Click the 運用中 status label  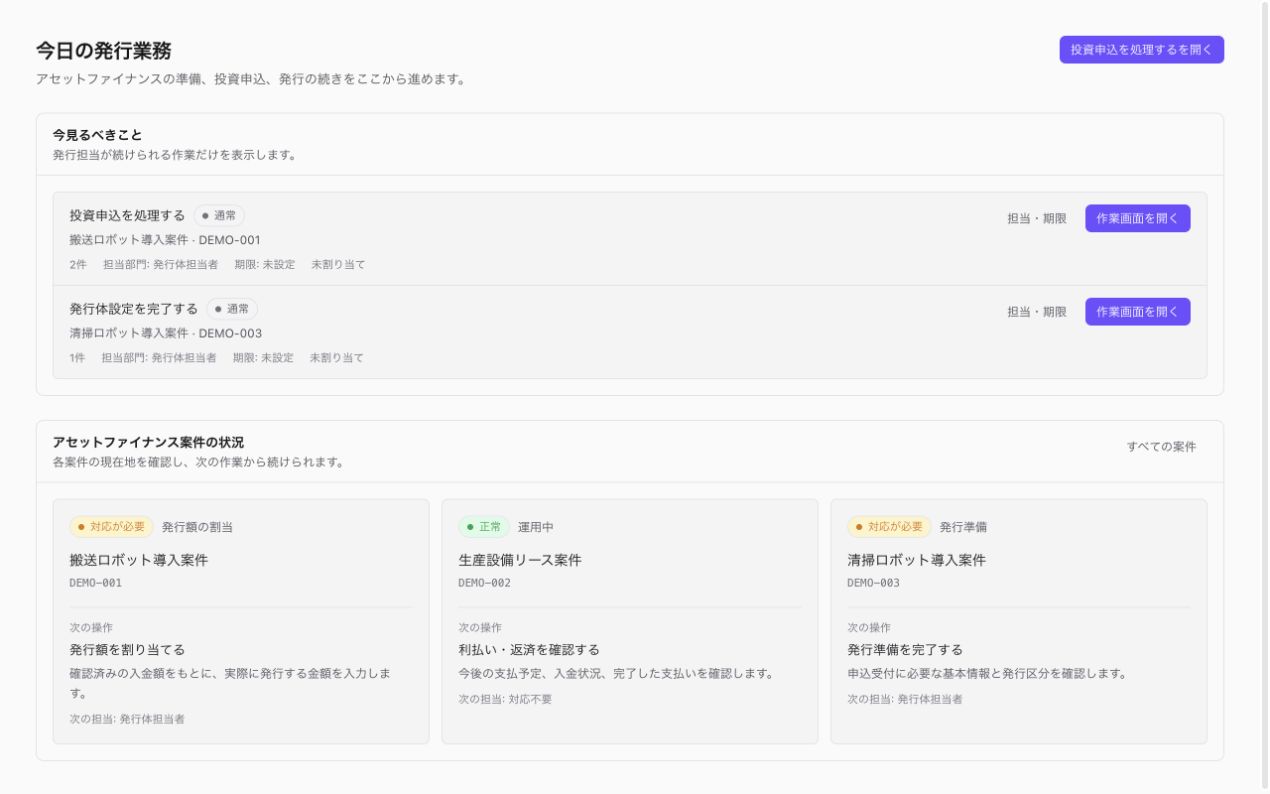(x=536, y=527)
